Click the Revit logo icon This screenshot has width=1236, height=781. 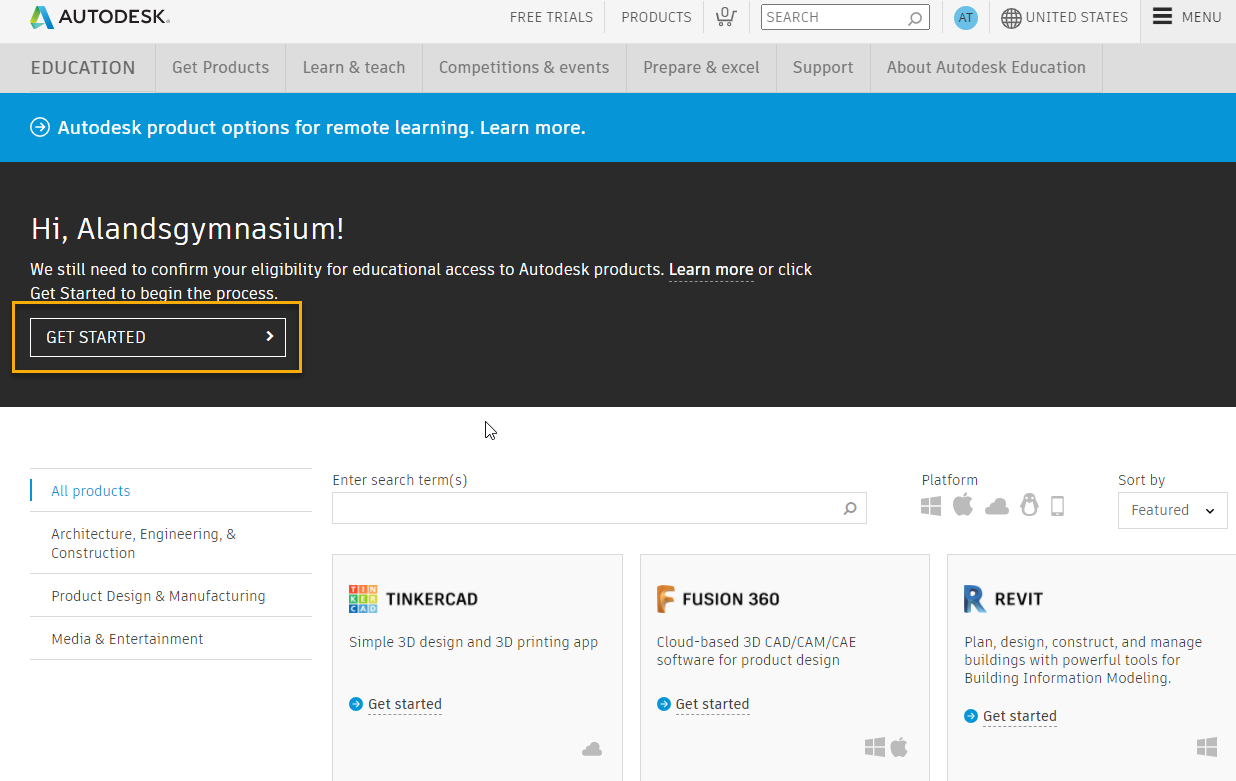975,599
